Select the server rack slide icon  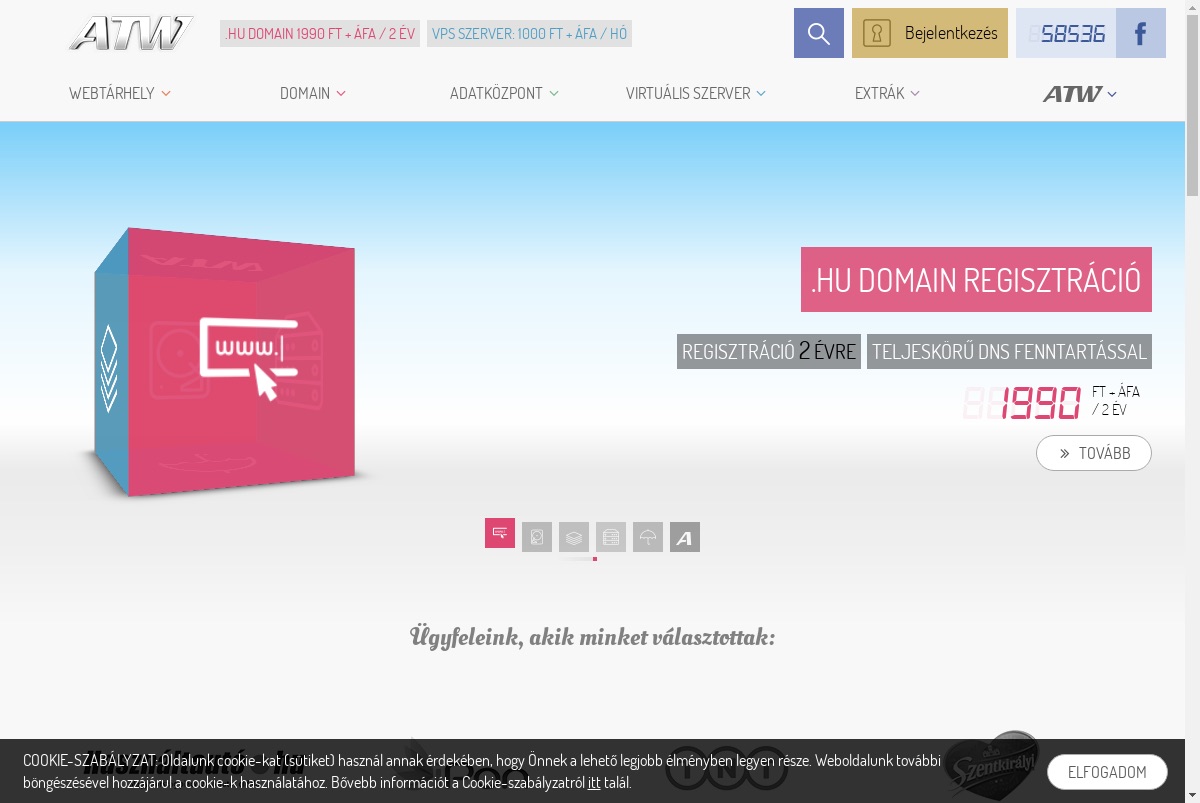611,537
